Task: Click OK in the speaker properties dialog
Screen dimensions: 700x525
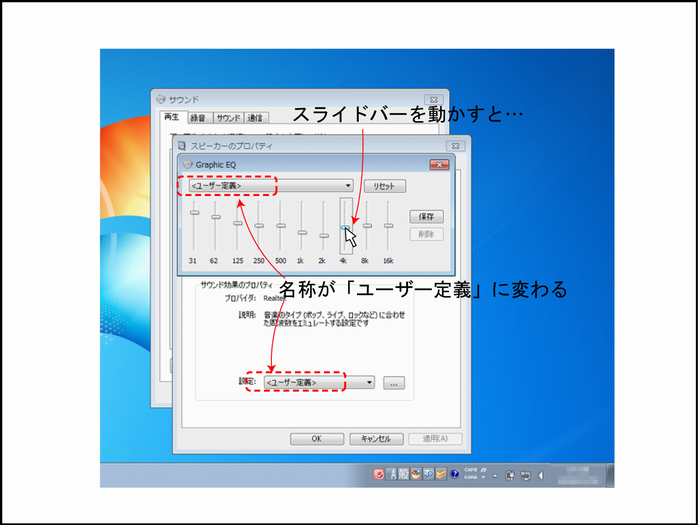Action: (x=317, y=439)
